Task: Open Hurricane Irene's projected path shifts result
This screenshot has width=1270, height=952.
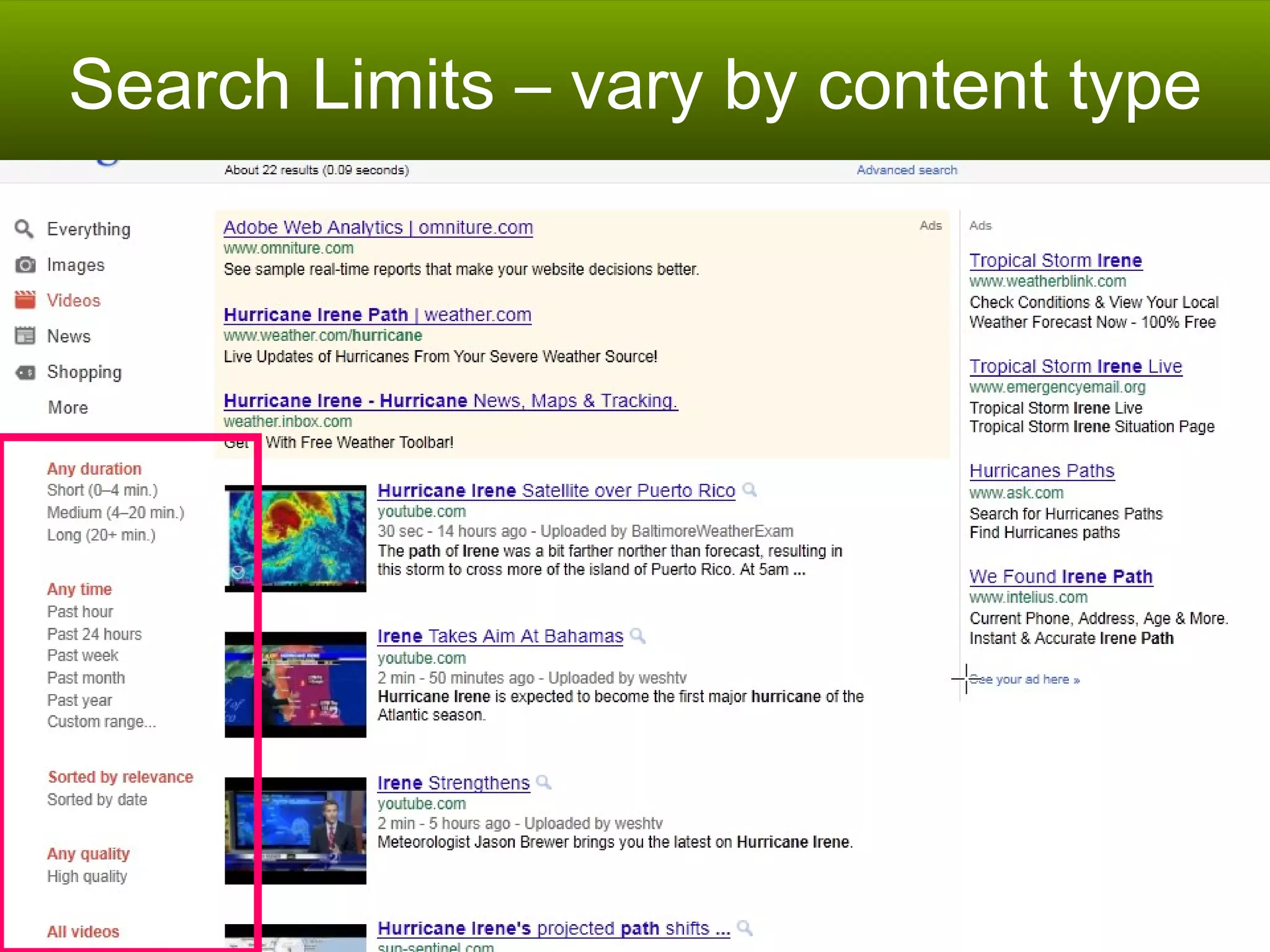Action: click(554, 928)
